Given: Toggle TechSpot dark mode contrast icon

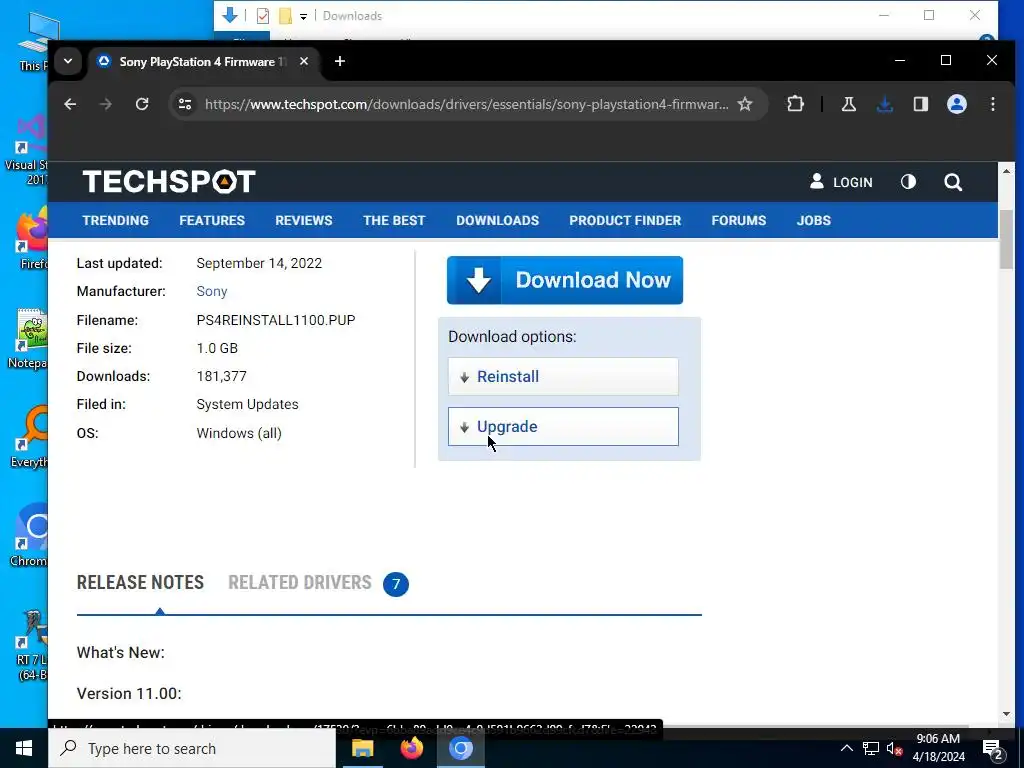Looking at the screenshot, I should tap(908, 182).
